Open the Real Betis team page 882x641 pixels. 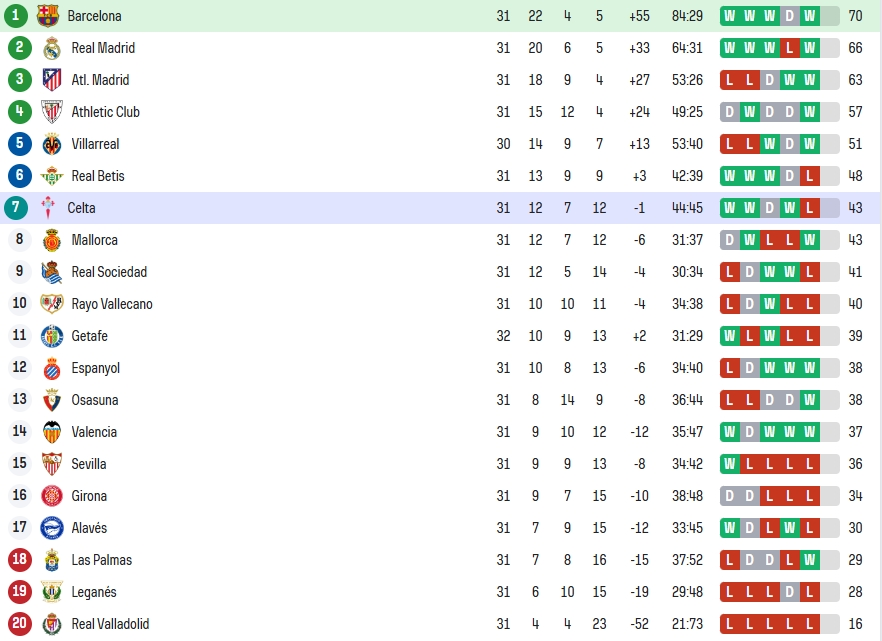[98, 176]
